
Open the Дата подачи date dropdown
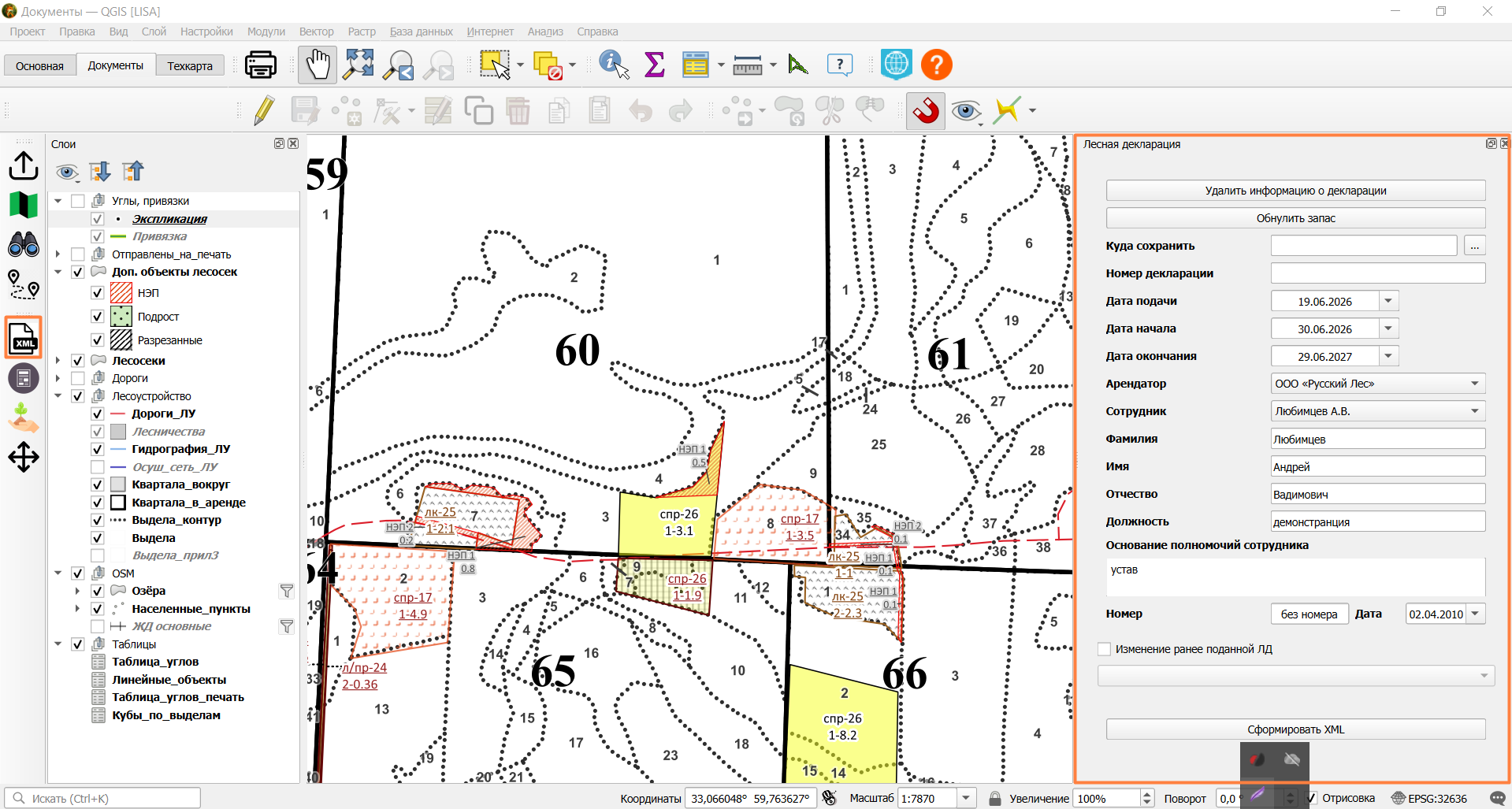[x=1388, y=301]
